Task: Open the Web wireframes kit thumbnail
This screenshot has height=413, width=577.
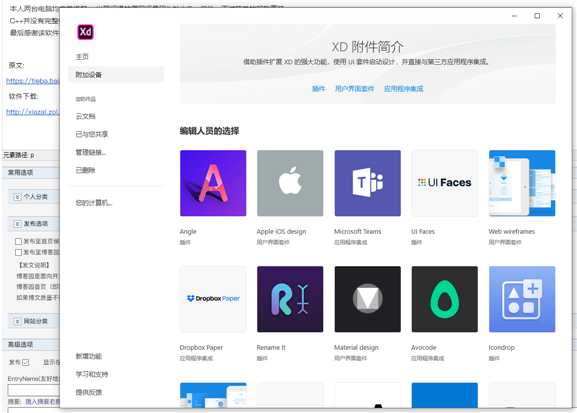Action: 522,183
